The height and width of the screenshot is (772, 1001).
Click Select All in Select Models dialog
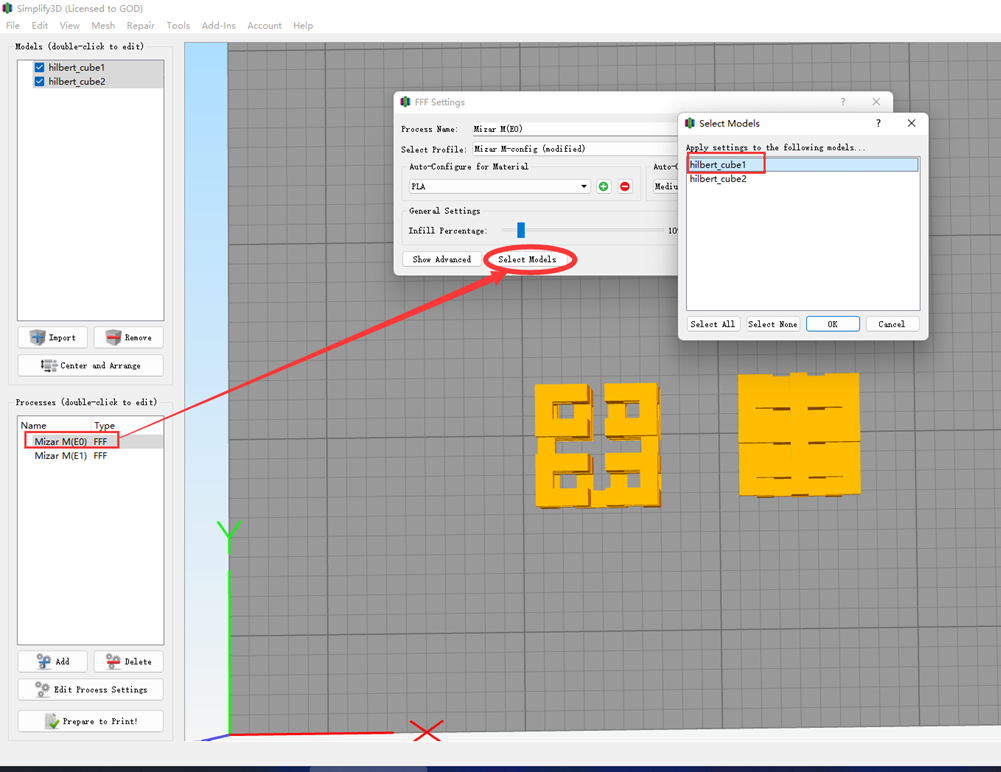(712, 324)
